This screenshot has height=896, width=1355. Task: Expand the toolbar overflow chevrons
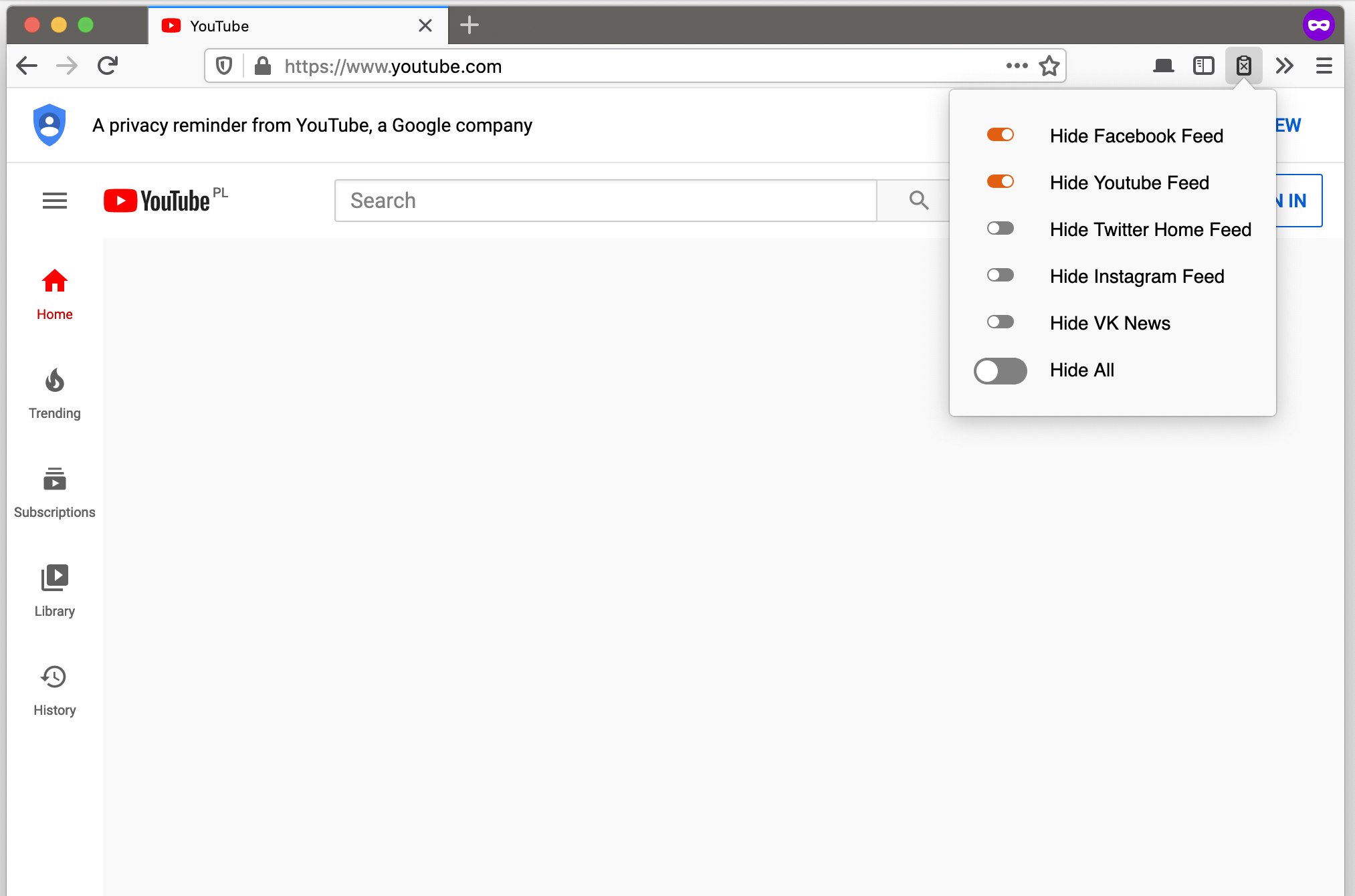(1284, 66)
